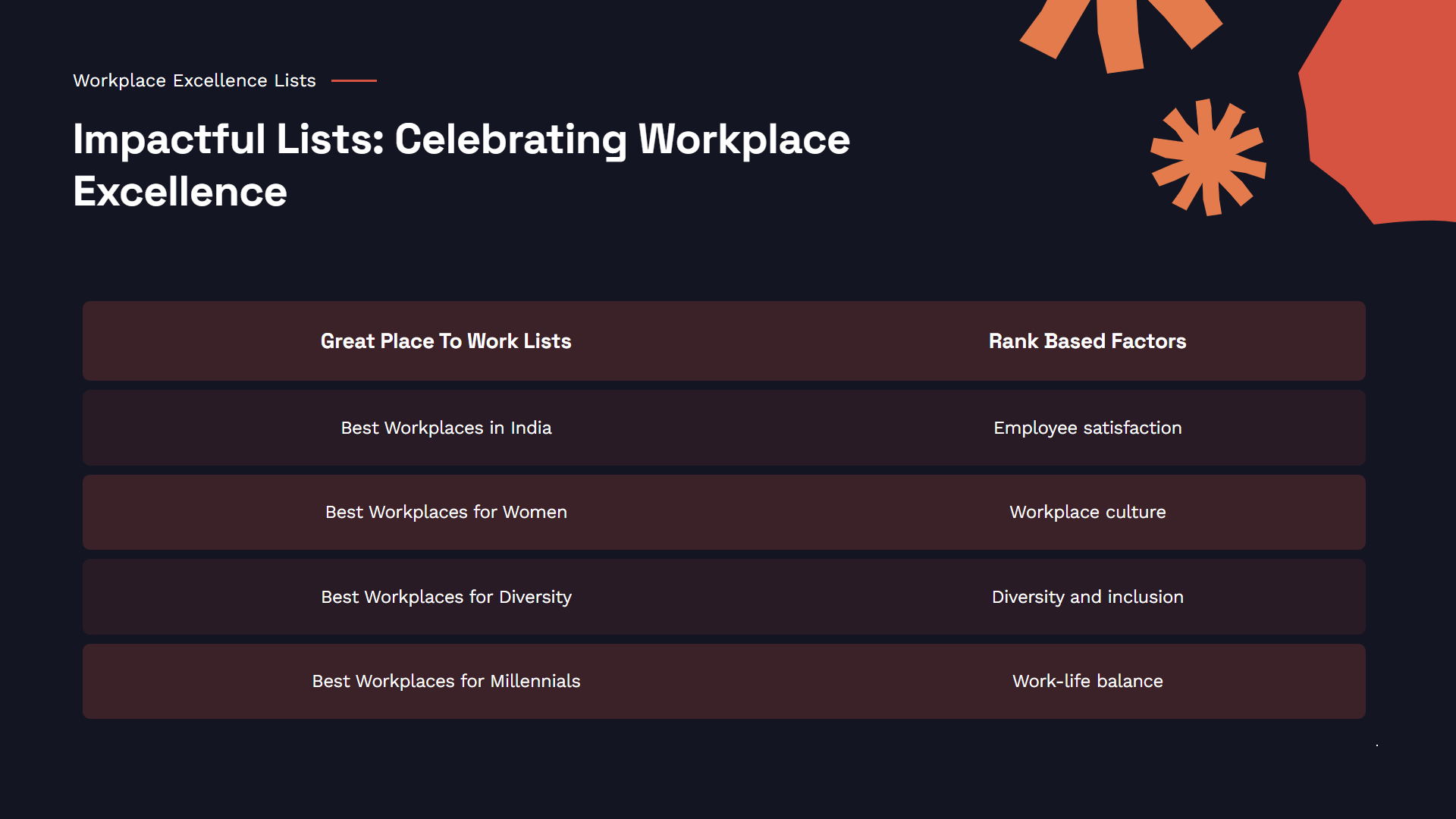Click 'Best Workplaces for Women' entry
The width and height of the screenshot is (1456, 819).
tap(446, 512)
